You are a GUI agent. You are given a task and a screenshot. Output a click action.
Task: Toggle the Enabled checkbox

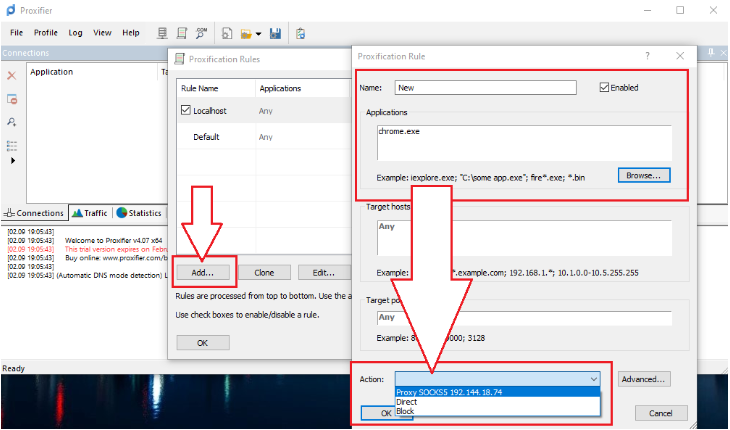click(x=604, y=87)
